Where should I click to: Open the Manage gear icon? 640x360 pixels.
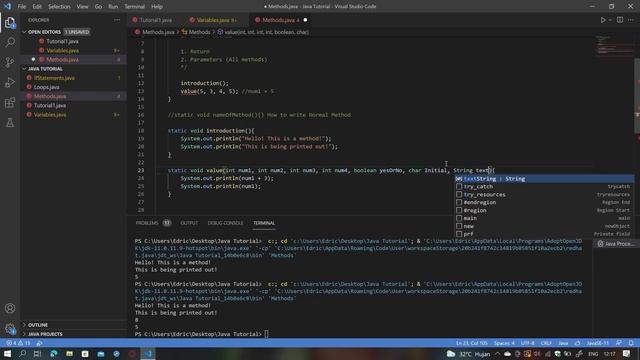[x=10, y=328]
